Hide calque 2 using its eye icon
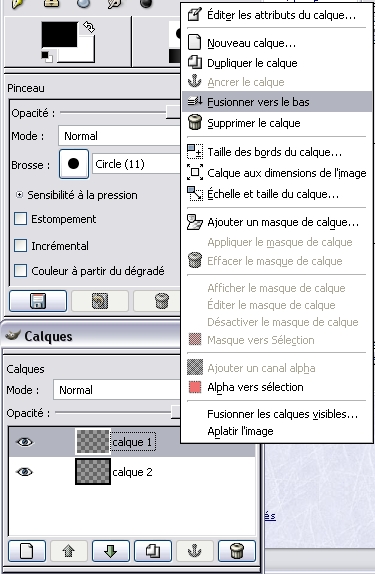This screenshot has width=375, height=574. click(x=25, y=472)
